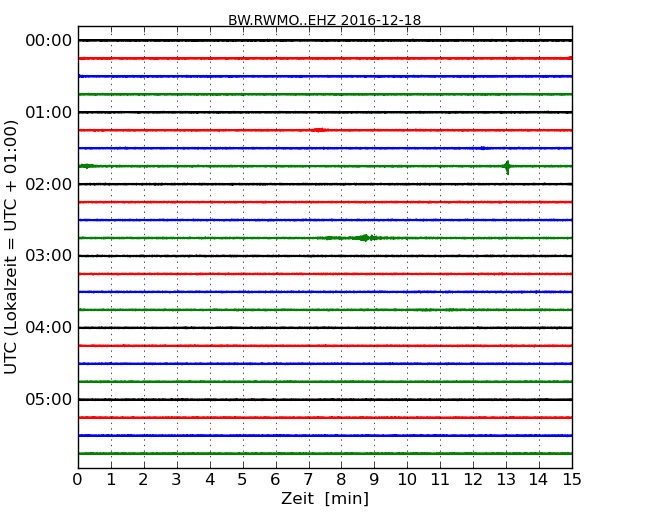This screenshot has width=650, height=520.
Task: Click the x-axis tick label 12
Action: (473, 480)
